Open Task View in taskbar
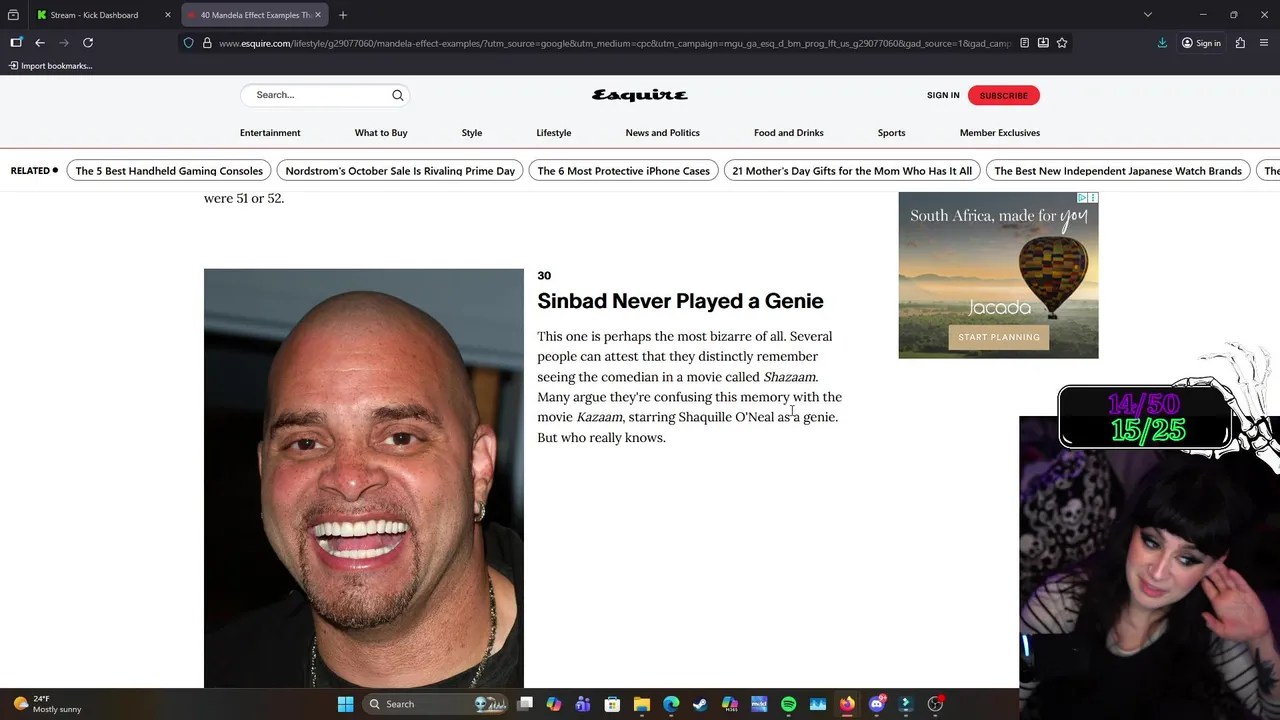 point(525,704)
